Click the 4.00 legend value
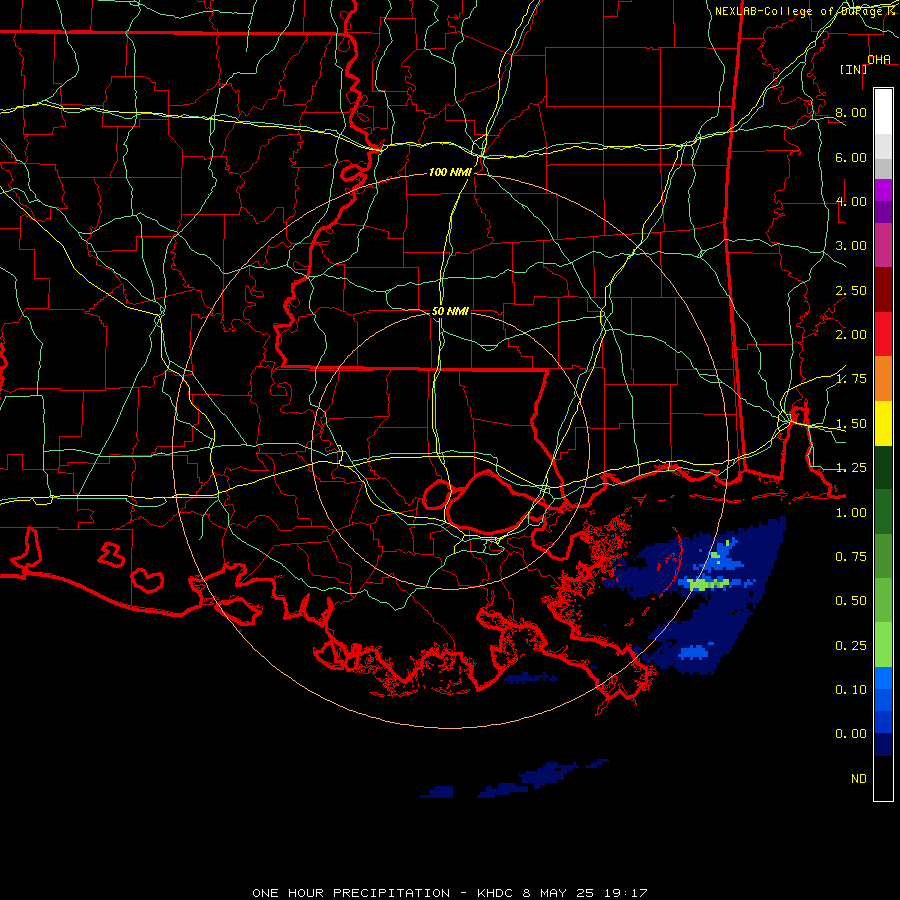Viewport: 900px width, 900px height. click(x=851, y=201)
